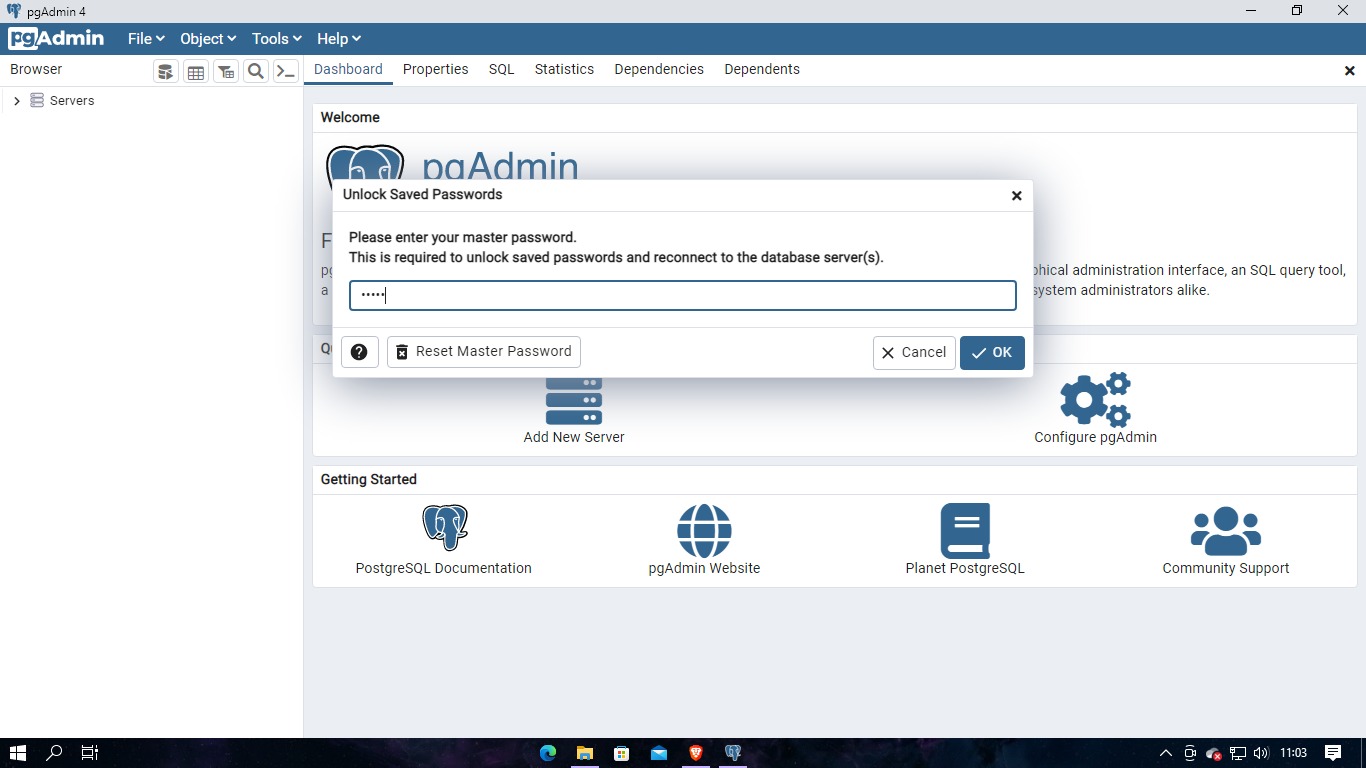Open Task View on the taskbar
The image size is (1366, 768).
coord(90,753)
